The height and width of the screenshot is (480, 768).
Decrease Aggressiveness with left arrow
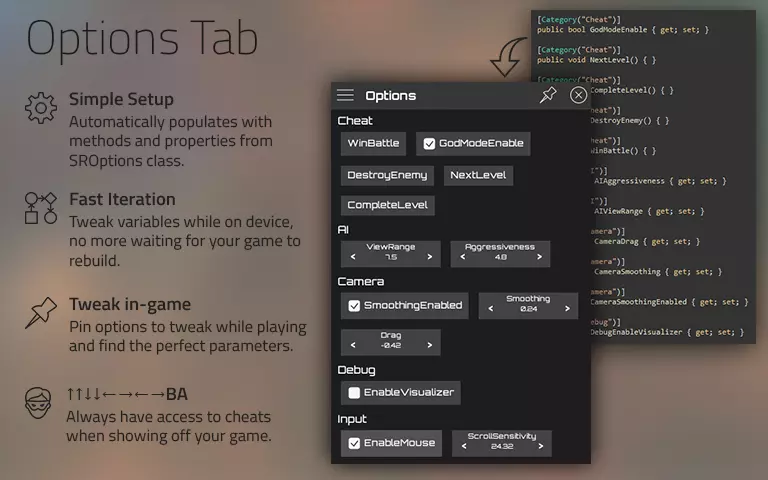(x=462, y=257)
